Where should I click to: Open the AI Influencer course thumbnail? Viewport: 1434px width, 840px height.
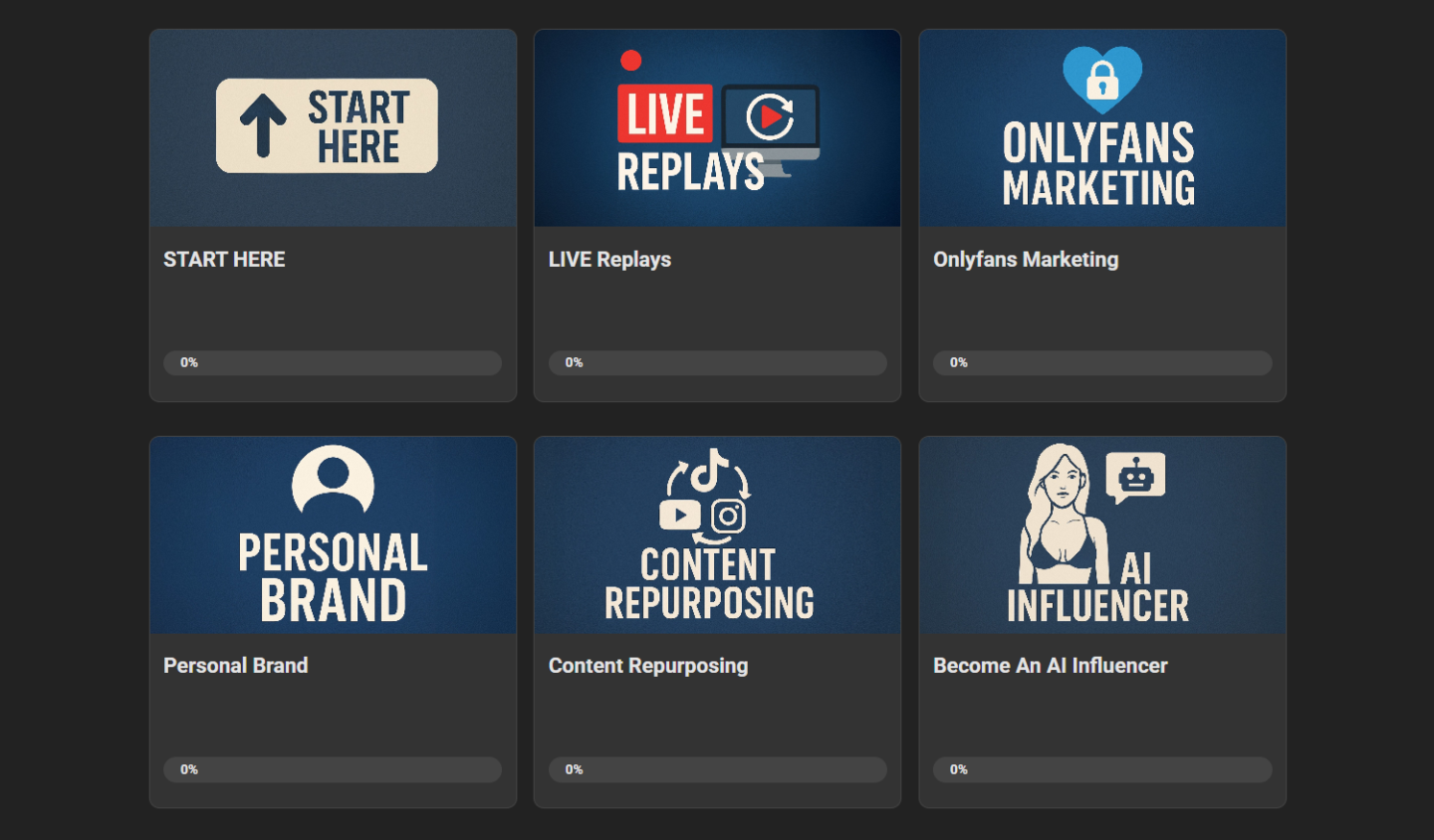1102,535
